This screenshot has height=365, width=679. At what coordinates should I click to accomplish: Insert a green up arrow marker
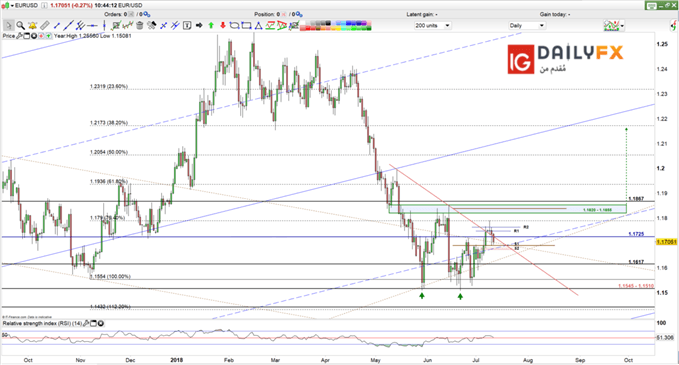[x=211, y=26]
